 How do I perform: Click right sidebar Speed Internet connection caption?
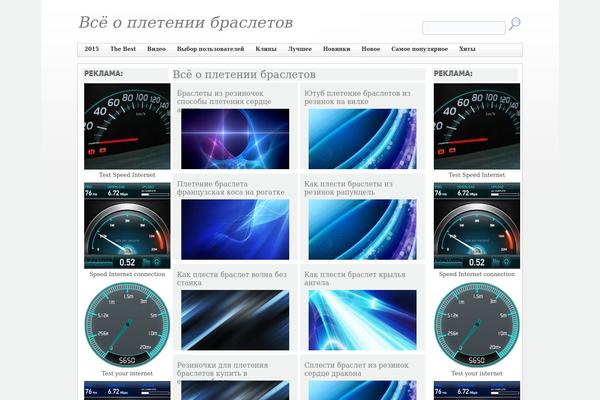pyautogui.click(x=477, y=274)
